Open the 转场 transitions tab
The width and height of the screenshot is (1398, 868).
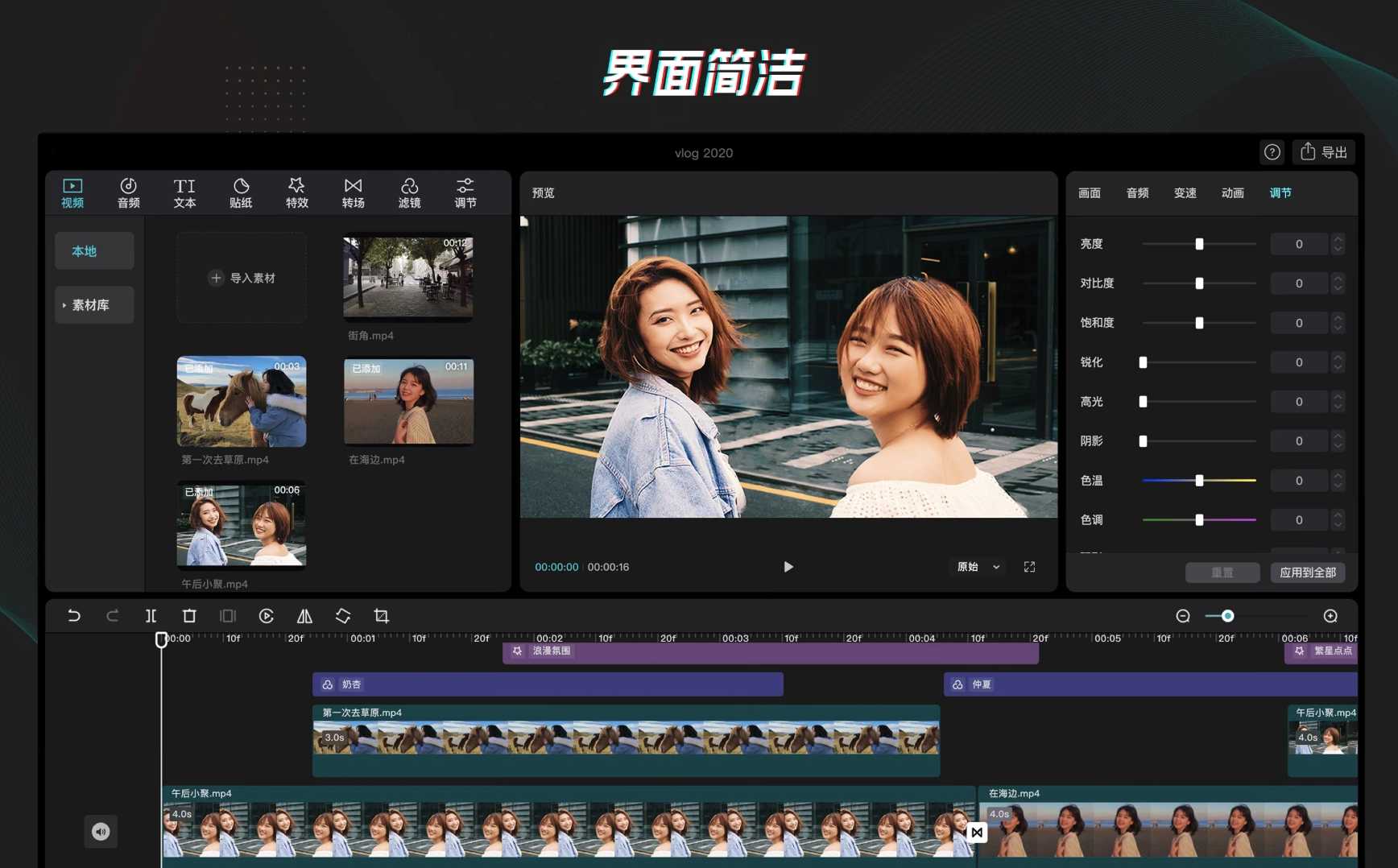pyautogui.click(x=353, y=193)
